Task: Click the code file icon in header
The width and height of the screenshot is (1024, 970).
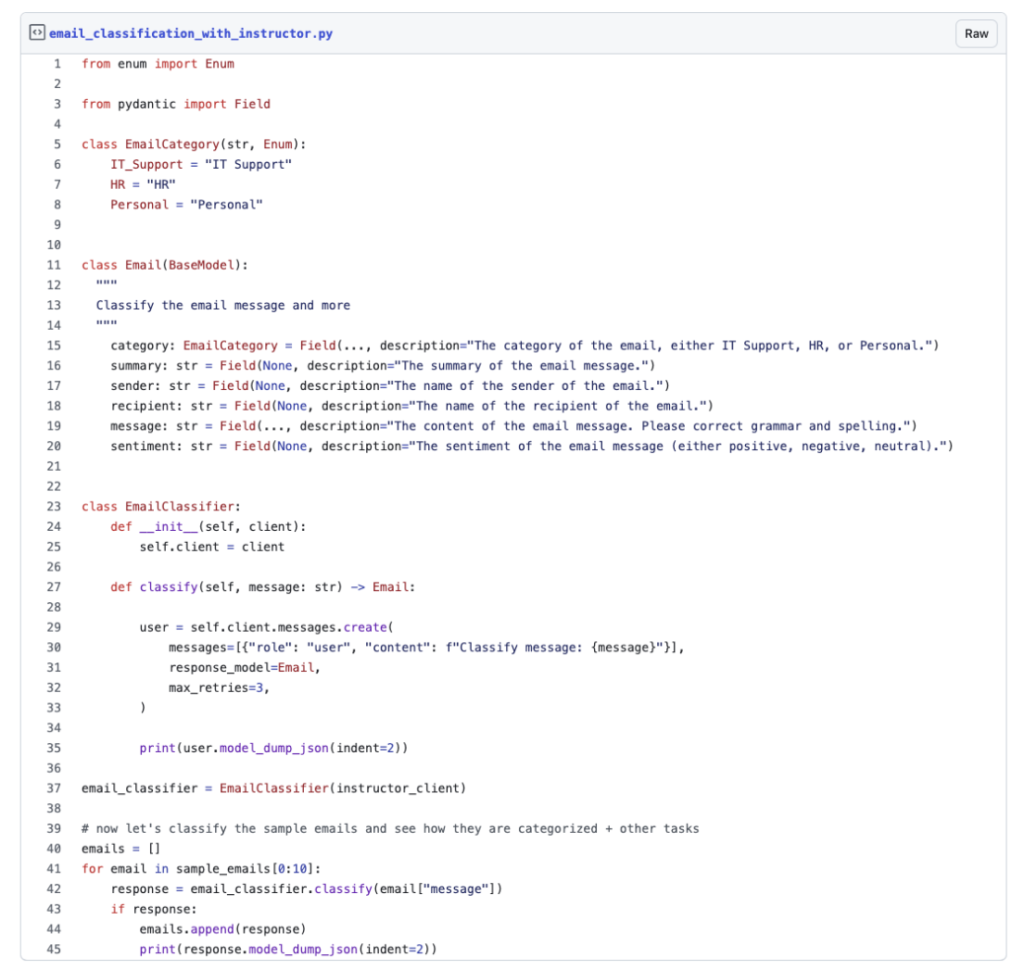Action: [39, 34]
